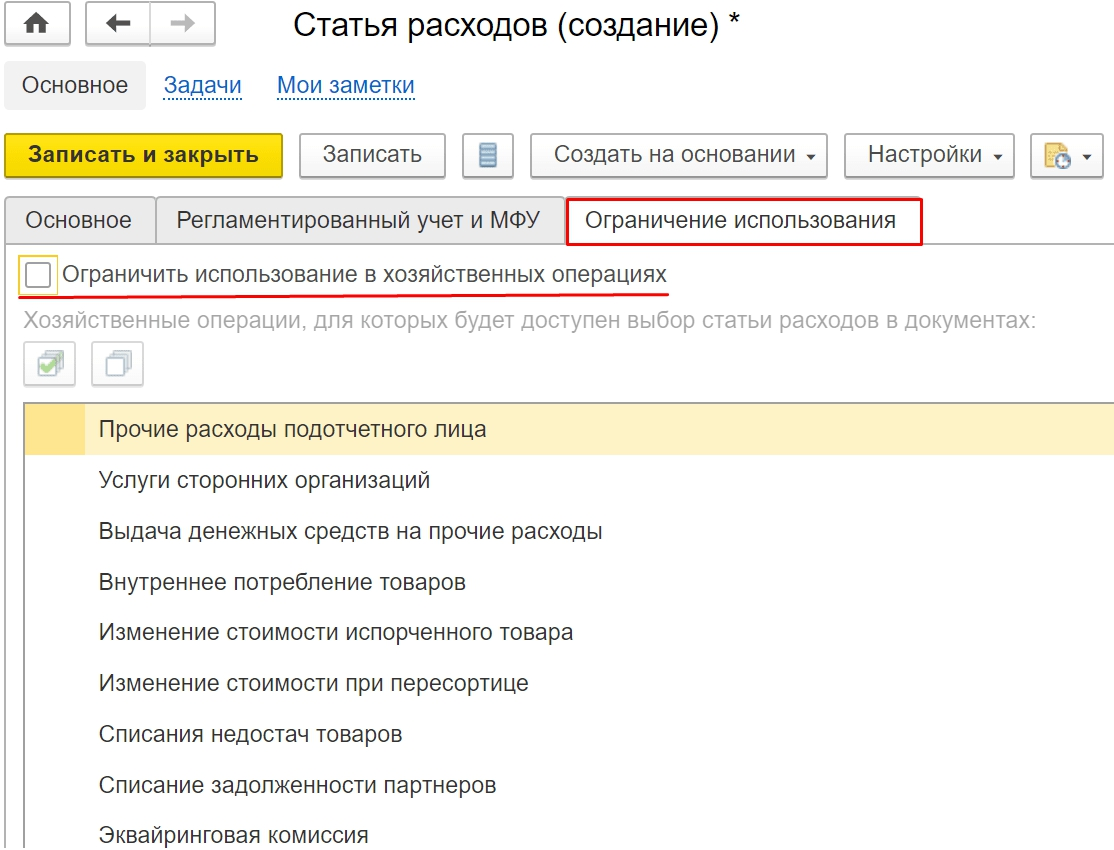Open the Задачи link
The image size is (1114, 850).
pos(202,85)
